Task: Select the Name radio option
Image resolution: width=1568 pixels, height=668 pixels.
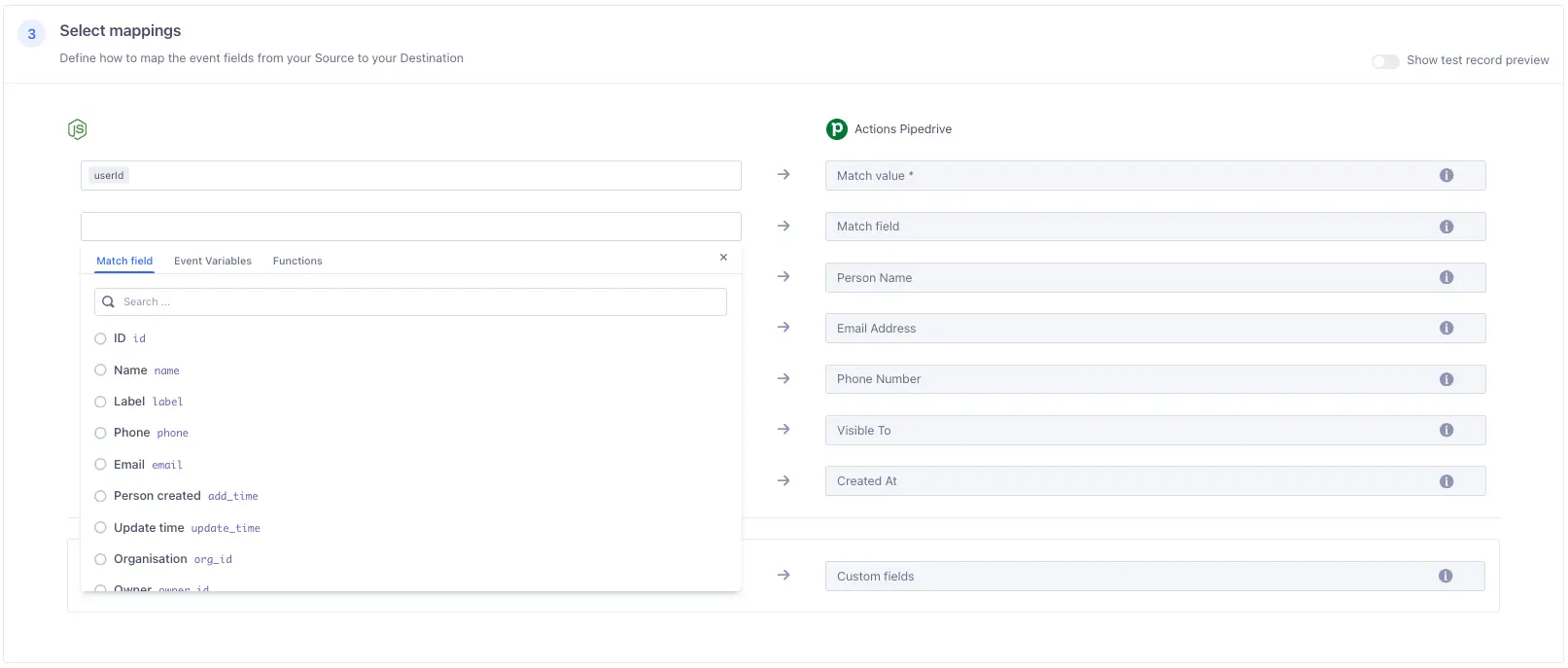Action: pos(100,370)
